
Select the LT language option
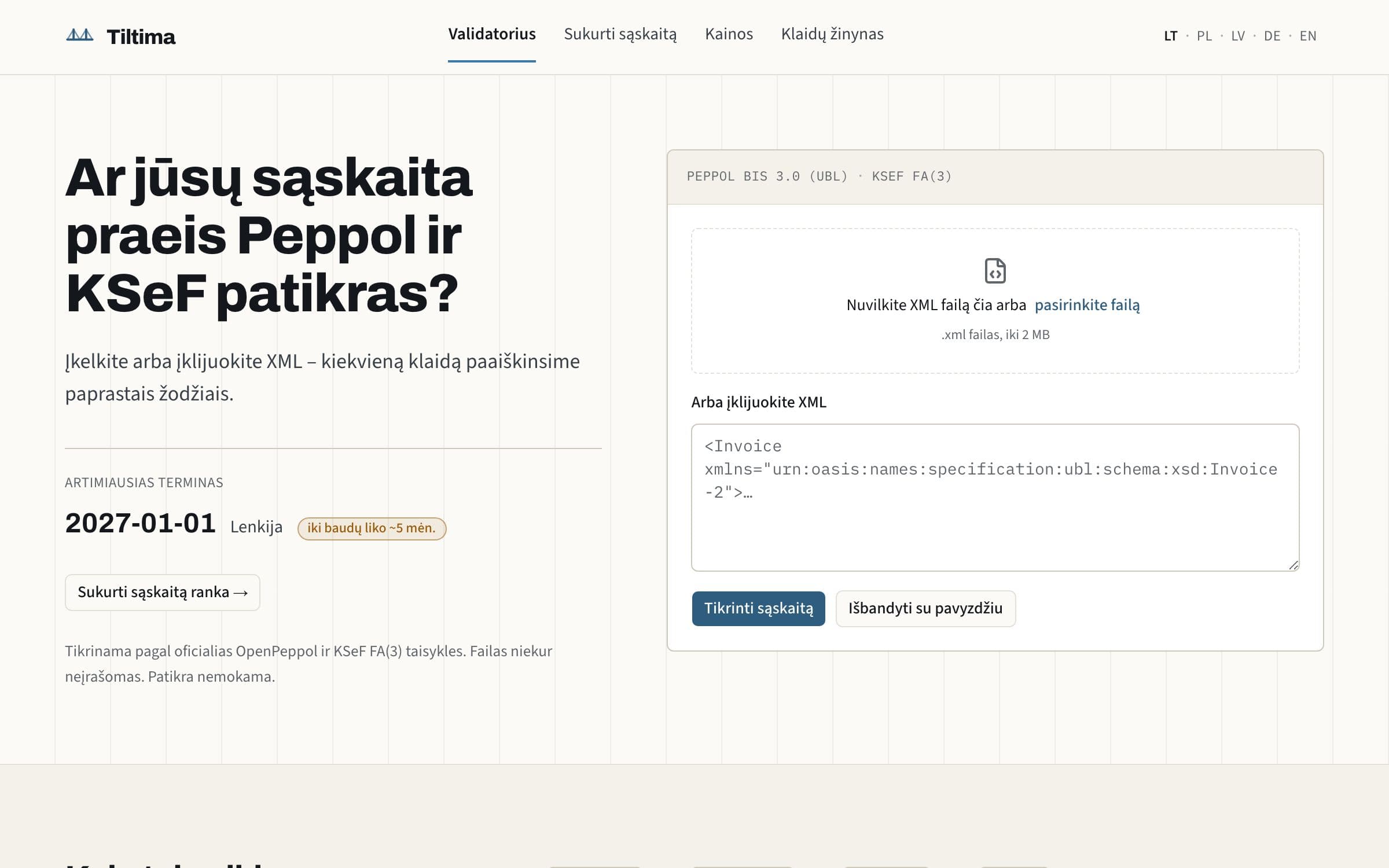click(x=1170, y=36)
